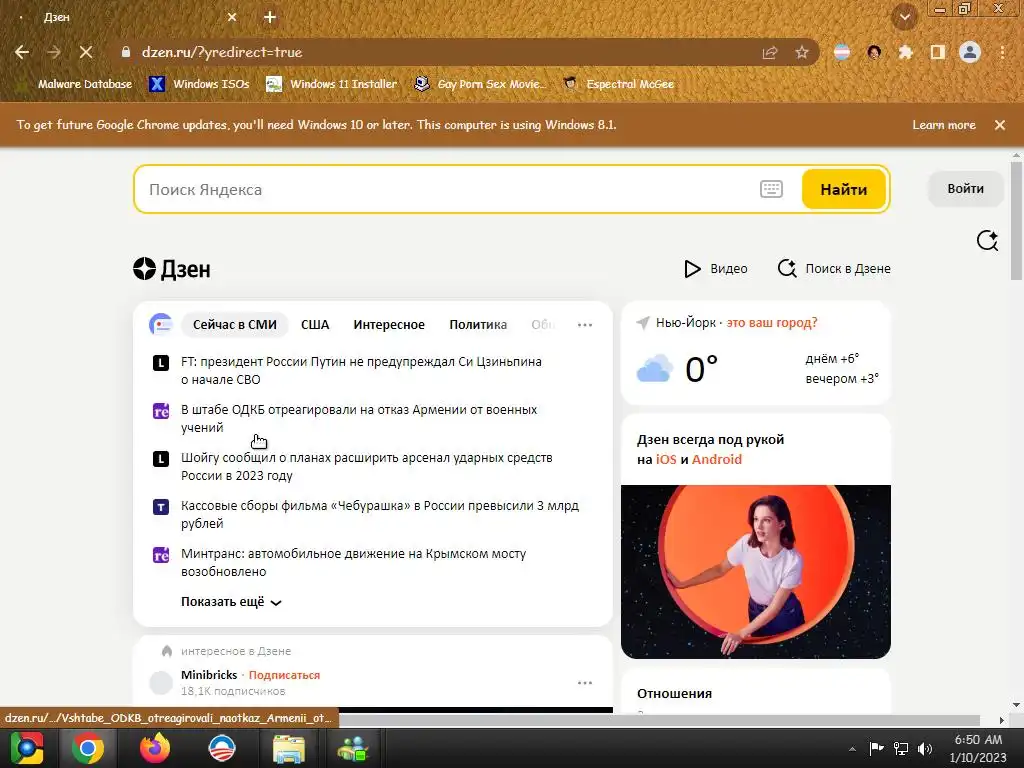Image resolution: width=1024 pixels, height=768 pixels.
Task: Open the Minibricks post options menu
Action: click(x=585, y=682)
